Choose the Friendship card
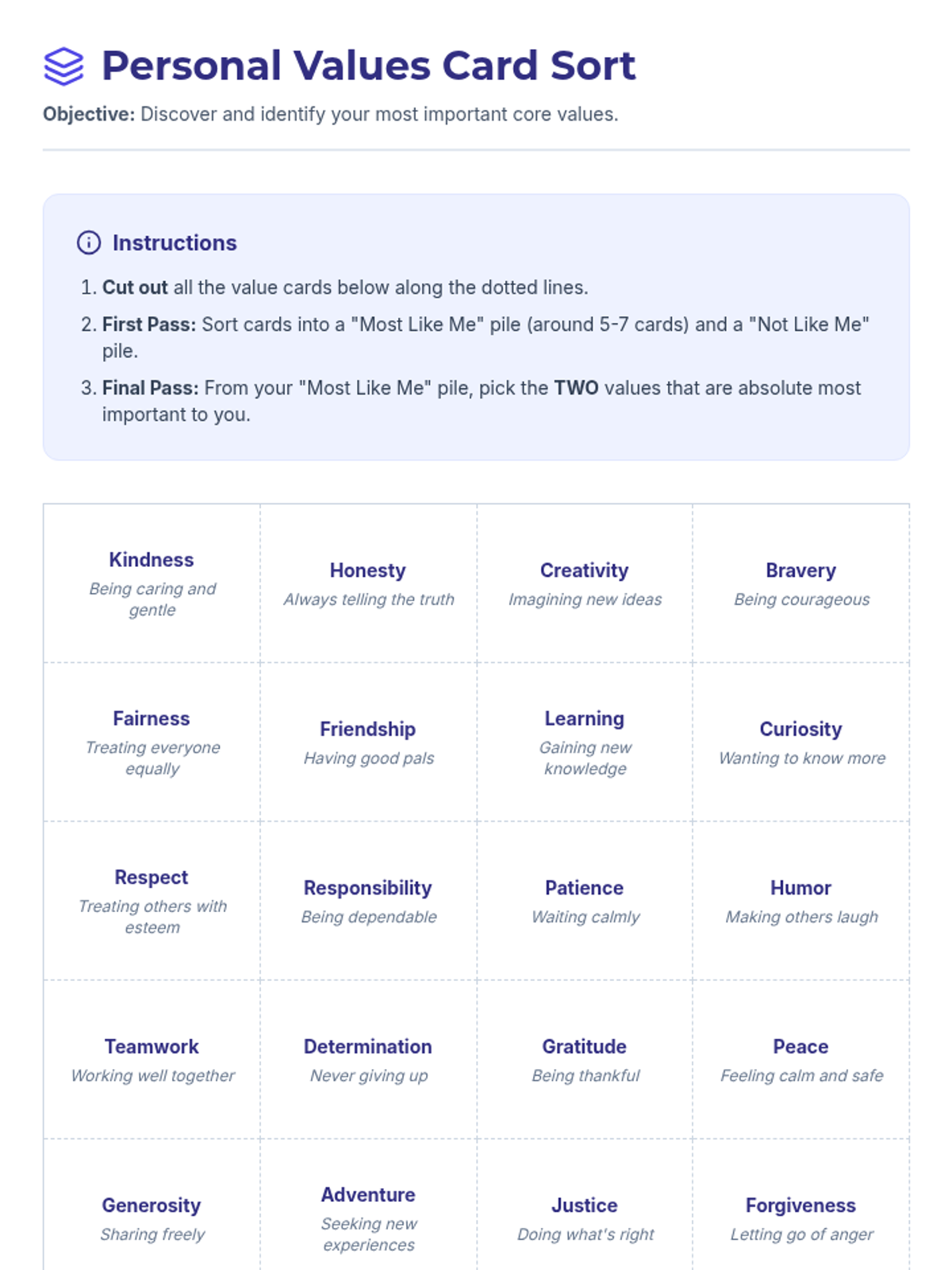 [x=368, y=742]
